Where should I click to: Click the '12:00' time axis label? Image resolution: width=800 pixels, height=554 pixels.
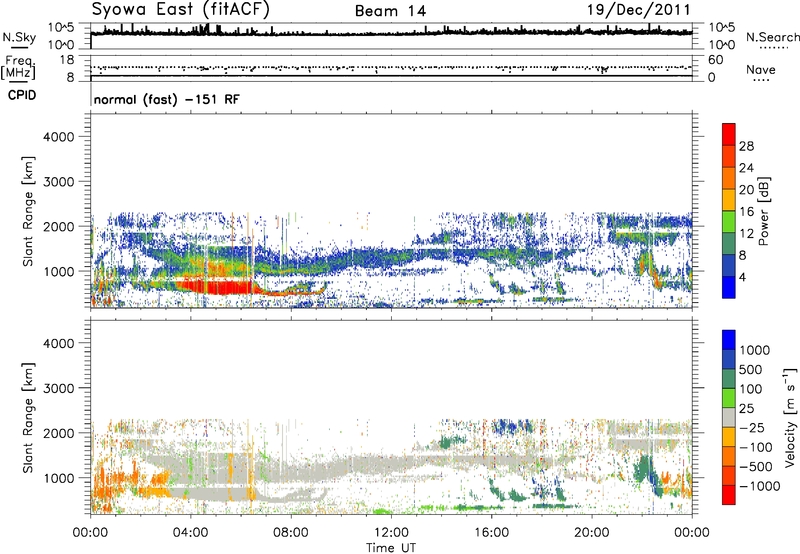391,533
